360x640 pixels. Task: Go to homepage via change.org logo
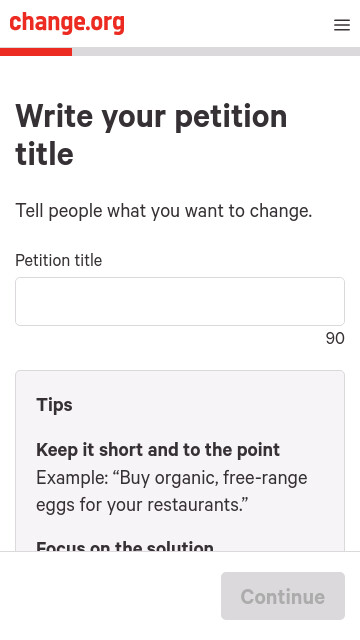[x=67, y=23]
